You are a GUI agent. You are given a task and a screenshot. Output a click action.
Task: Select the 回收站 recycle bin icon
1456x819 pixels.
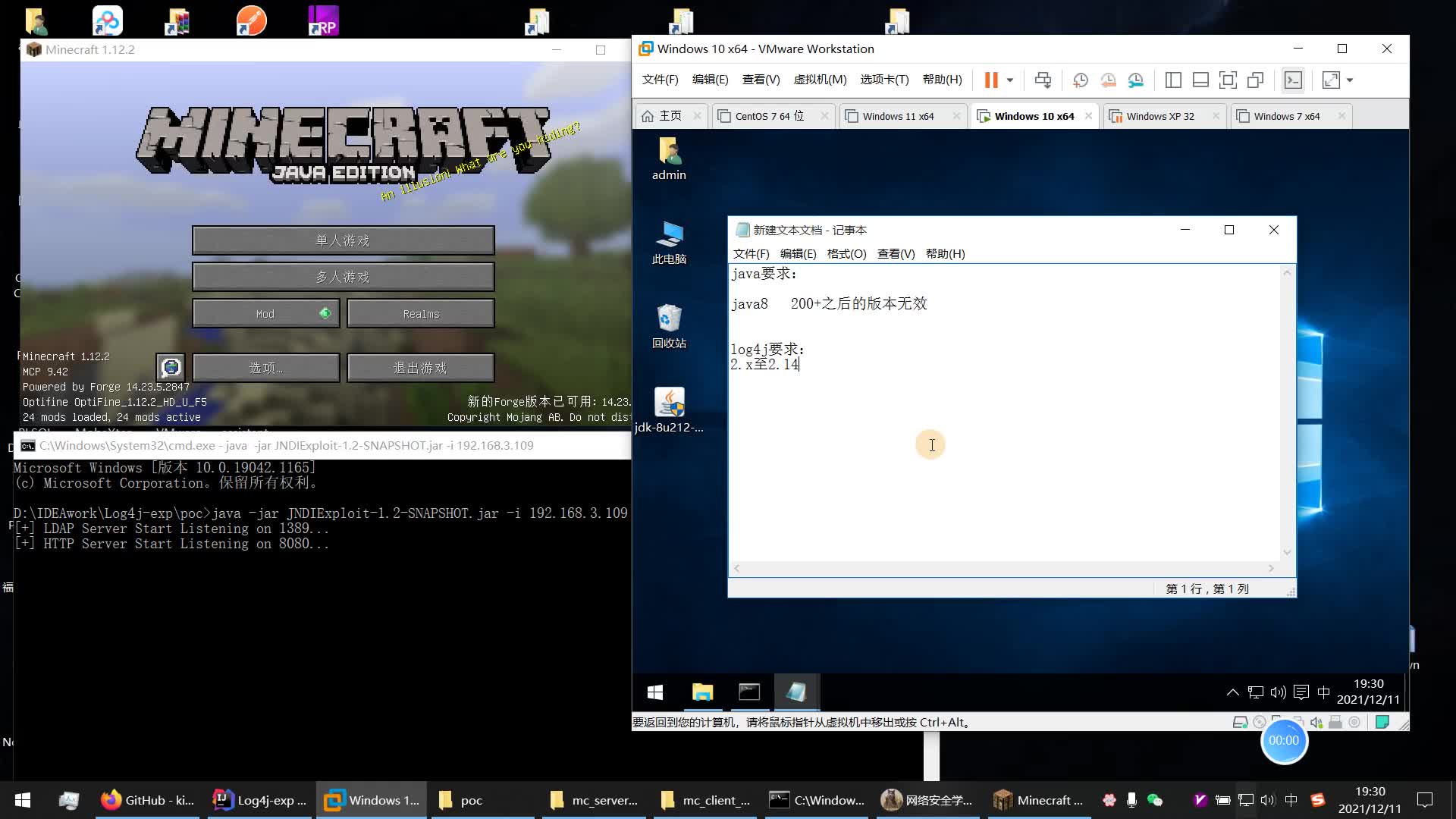click(669, 327)
